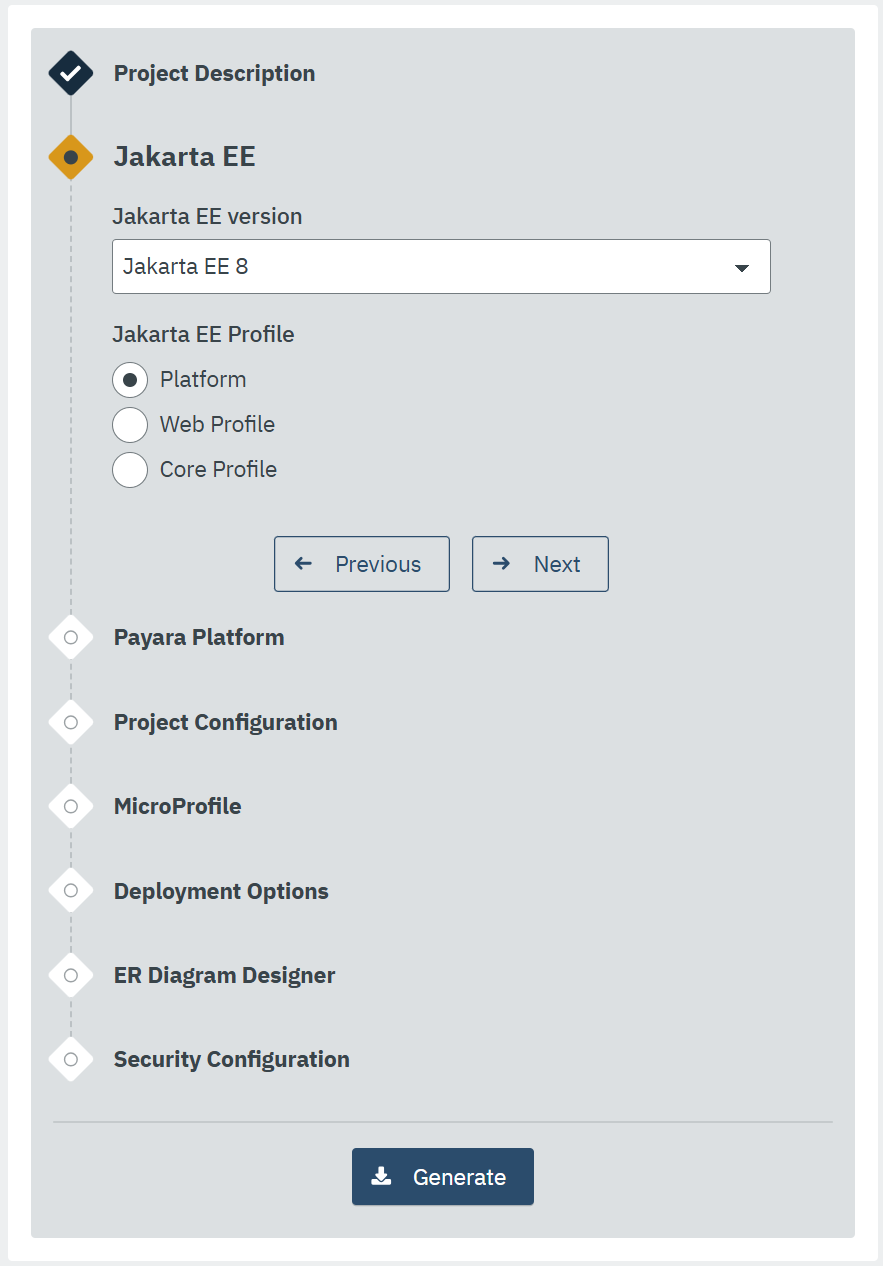Click the dropdown arrow on Jakarta EE 8
This screenshot has width=883, height=1266.
pos(742,266)
